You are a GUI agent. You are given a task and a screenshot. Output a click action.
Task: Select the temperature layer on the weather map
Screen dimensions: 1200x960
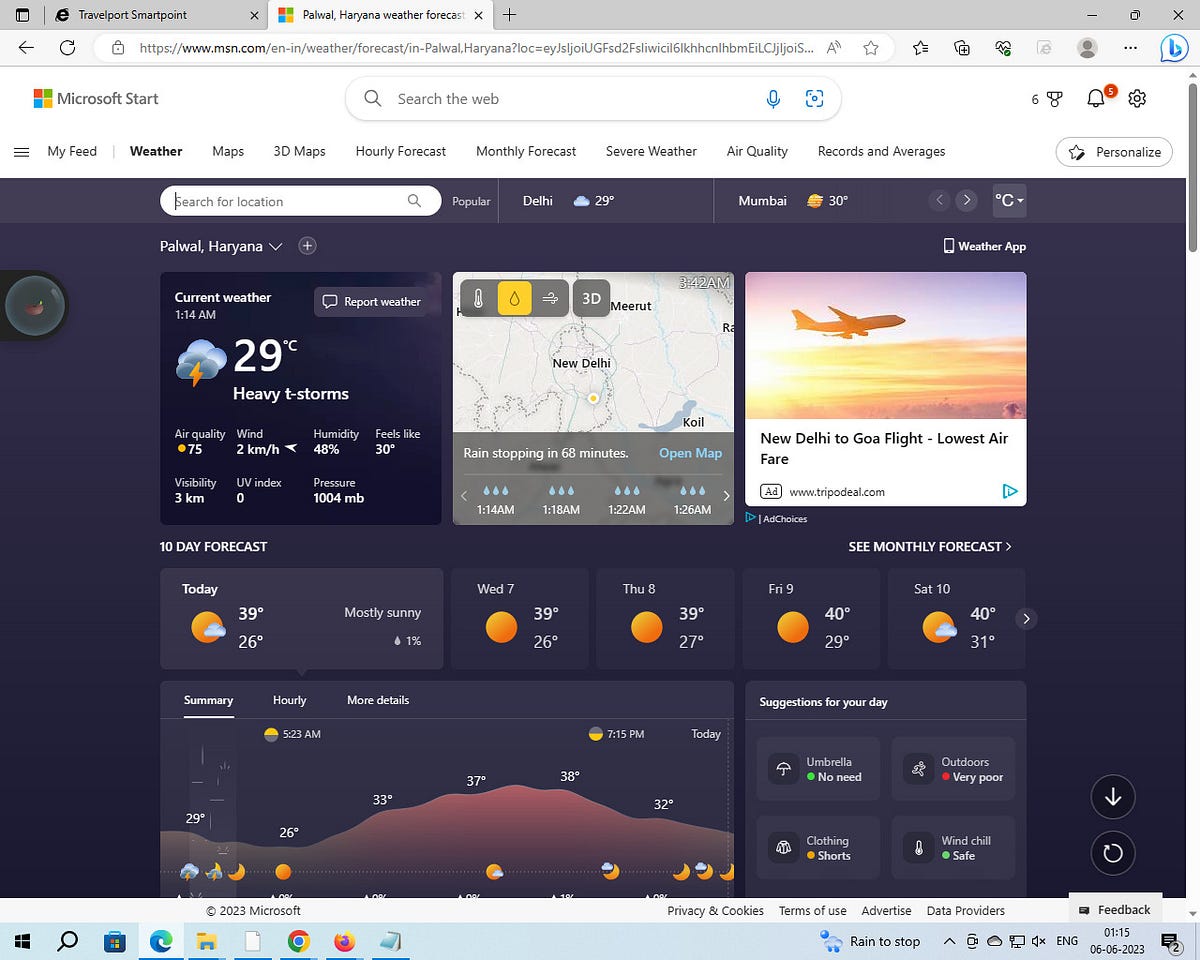(479, 297)
